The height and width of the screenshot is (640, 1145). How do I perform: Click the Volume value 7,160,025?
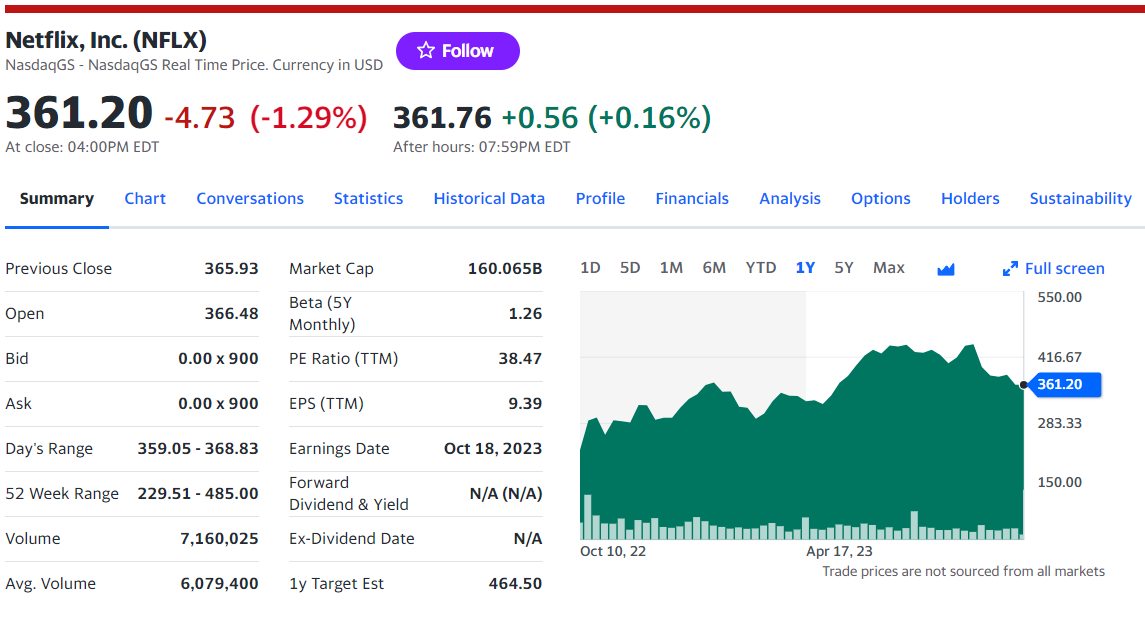[x=219, y=539]
